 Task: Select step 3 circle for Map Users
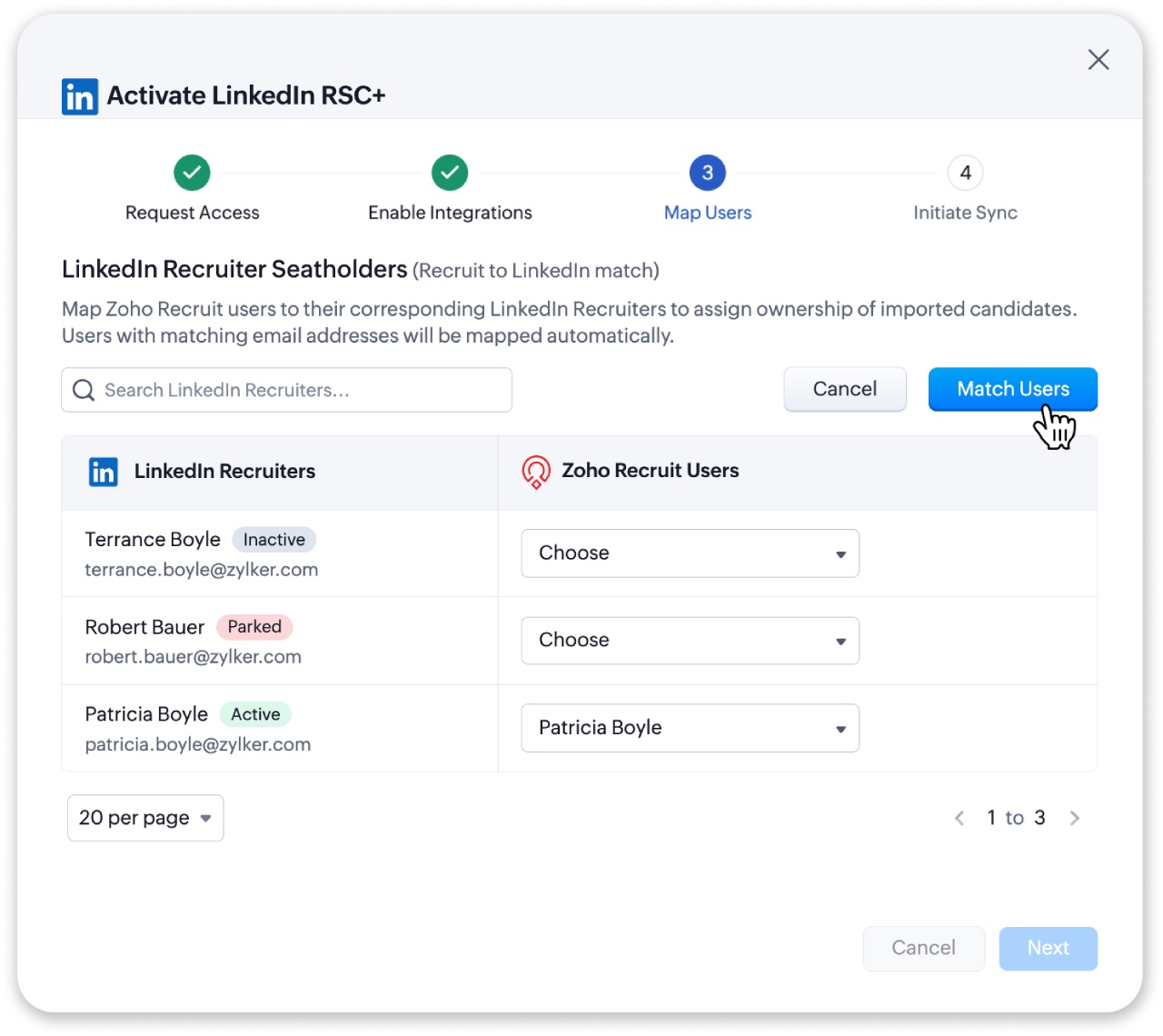708,173
